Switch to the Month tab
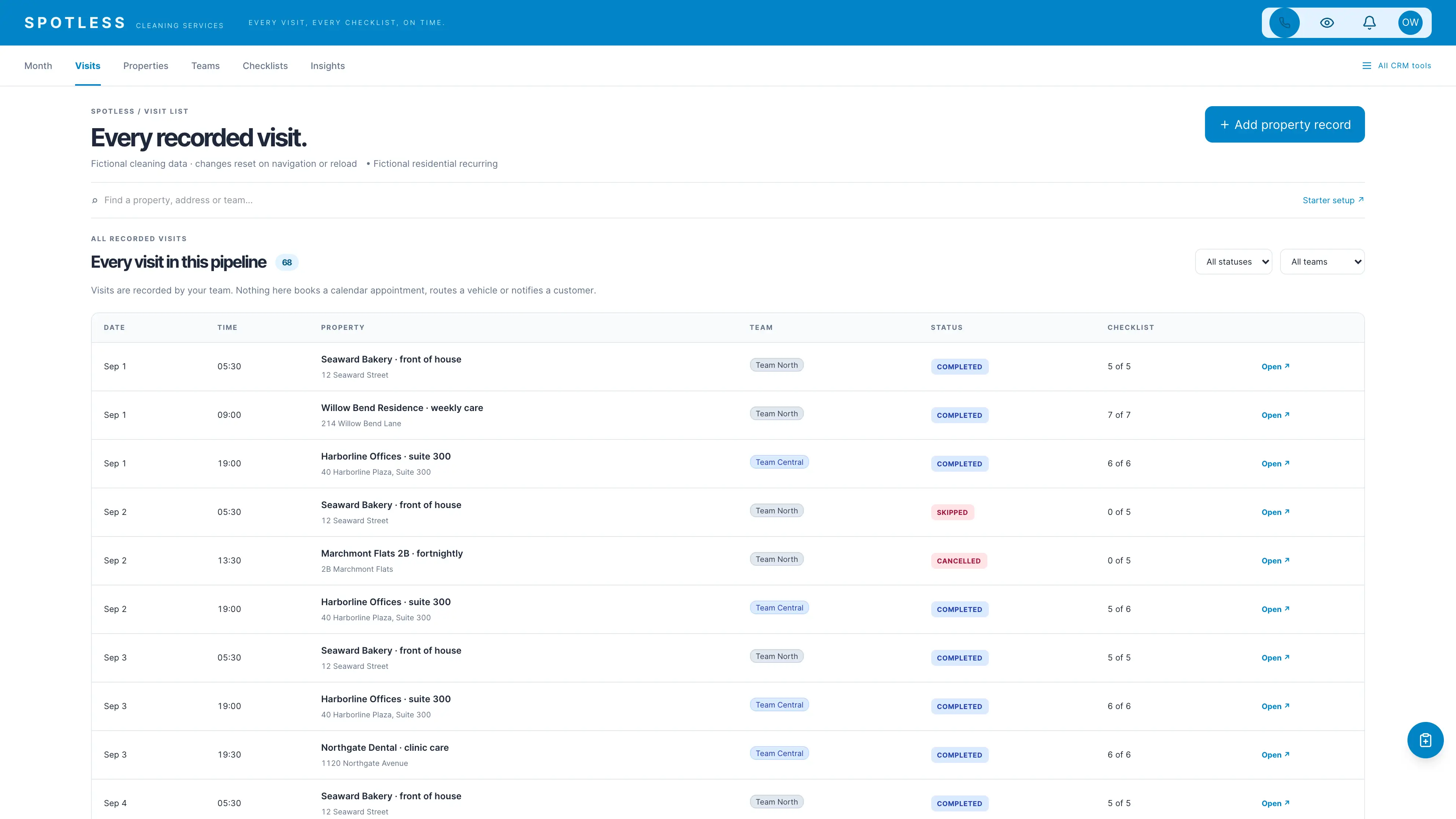 tap(38, 66)
